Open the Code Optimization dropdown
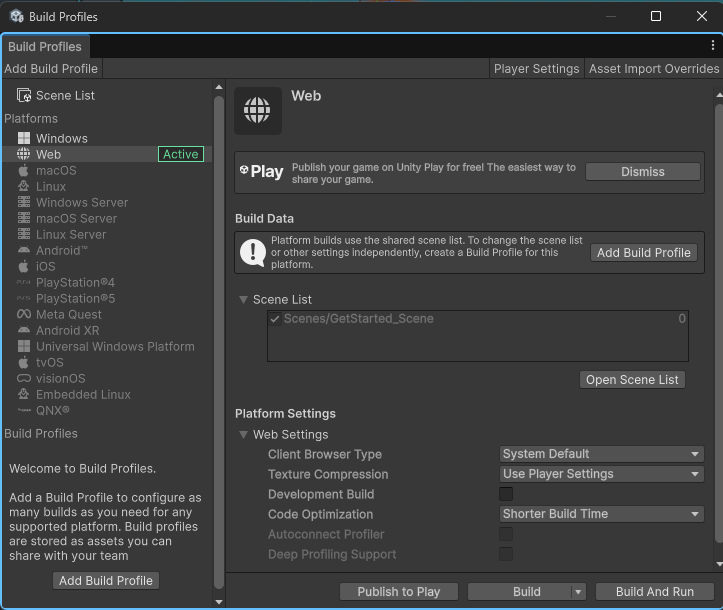 601,514
